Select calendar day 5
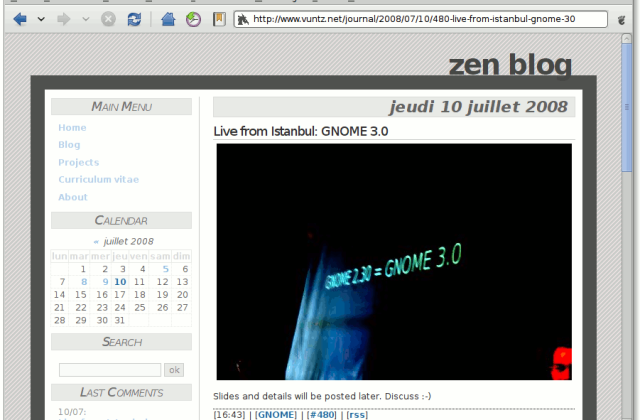Screen dimensions: 640x420 click(x=165, y=269)
